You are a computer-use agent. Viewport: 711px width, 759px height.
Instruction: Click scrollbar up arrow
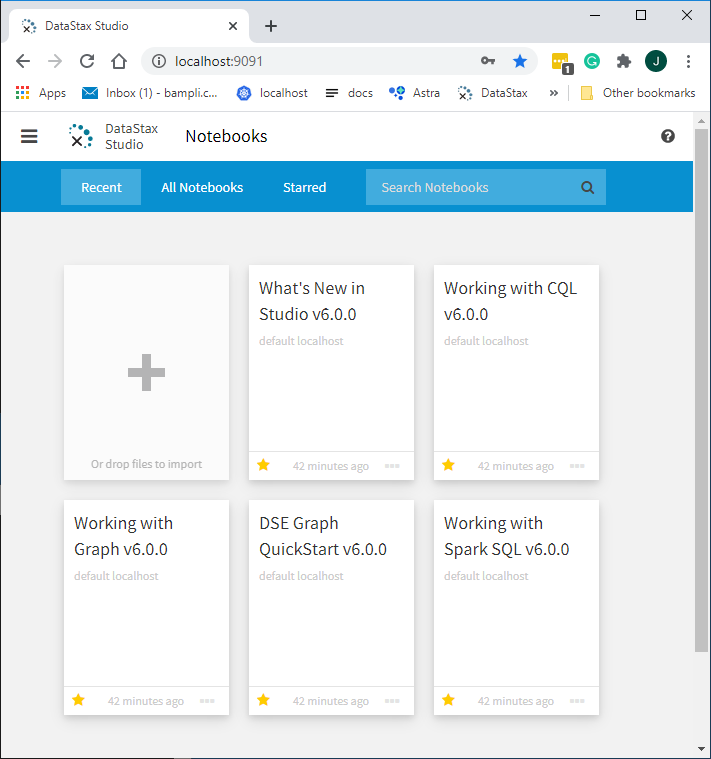coord(701,121)
